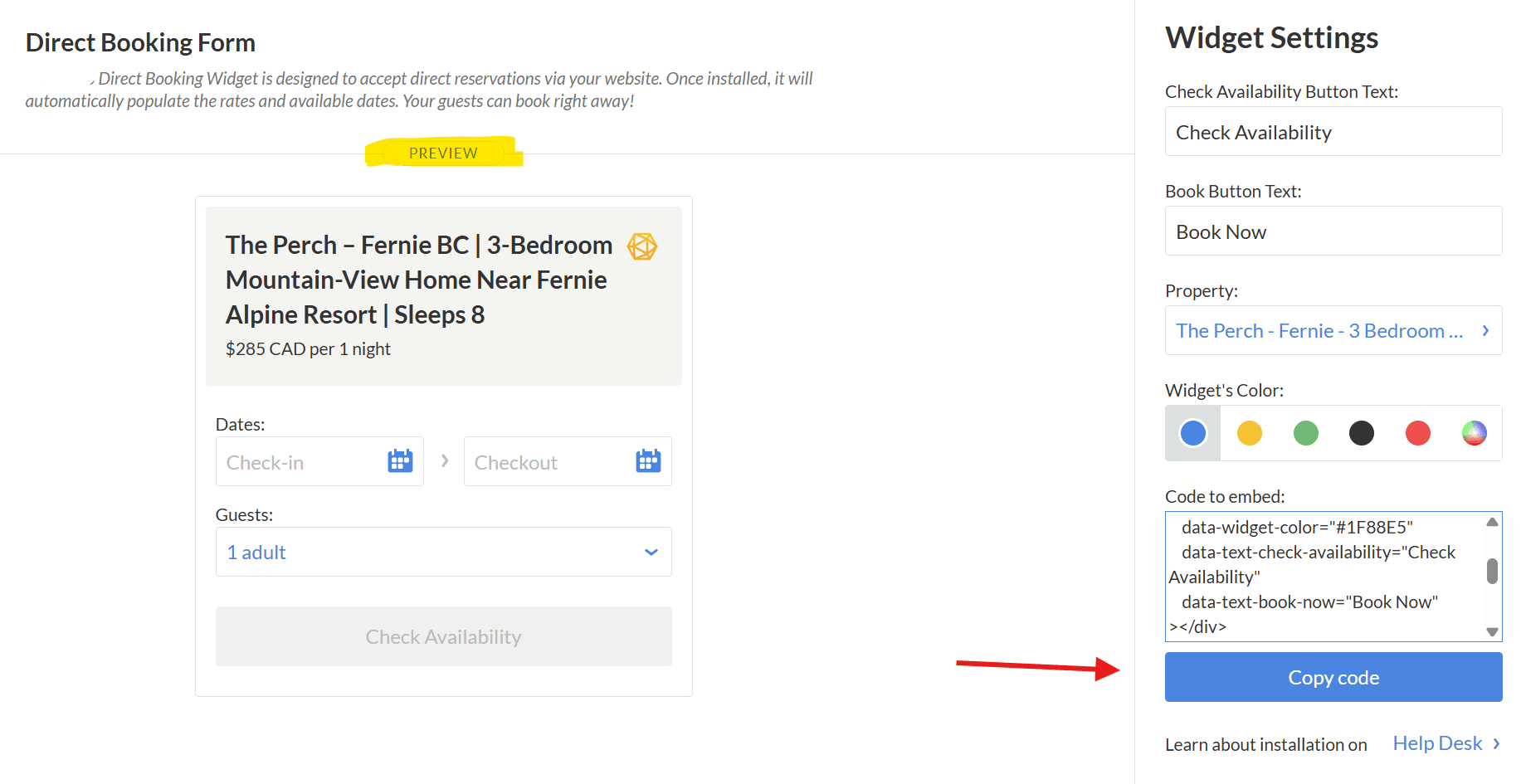Edit the Book Button Text field
Image resolution: width=1526 pixels, height=784 pixels.
[1333, 231]
